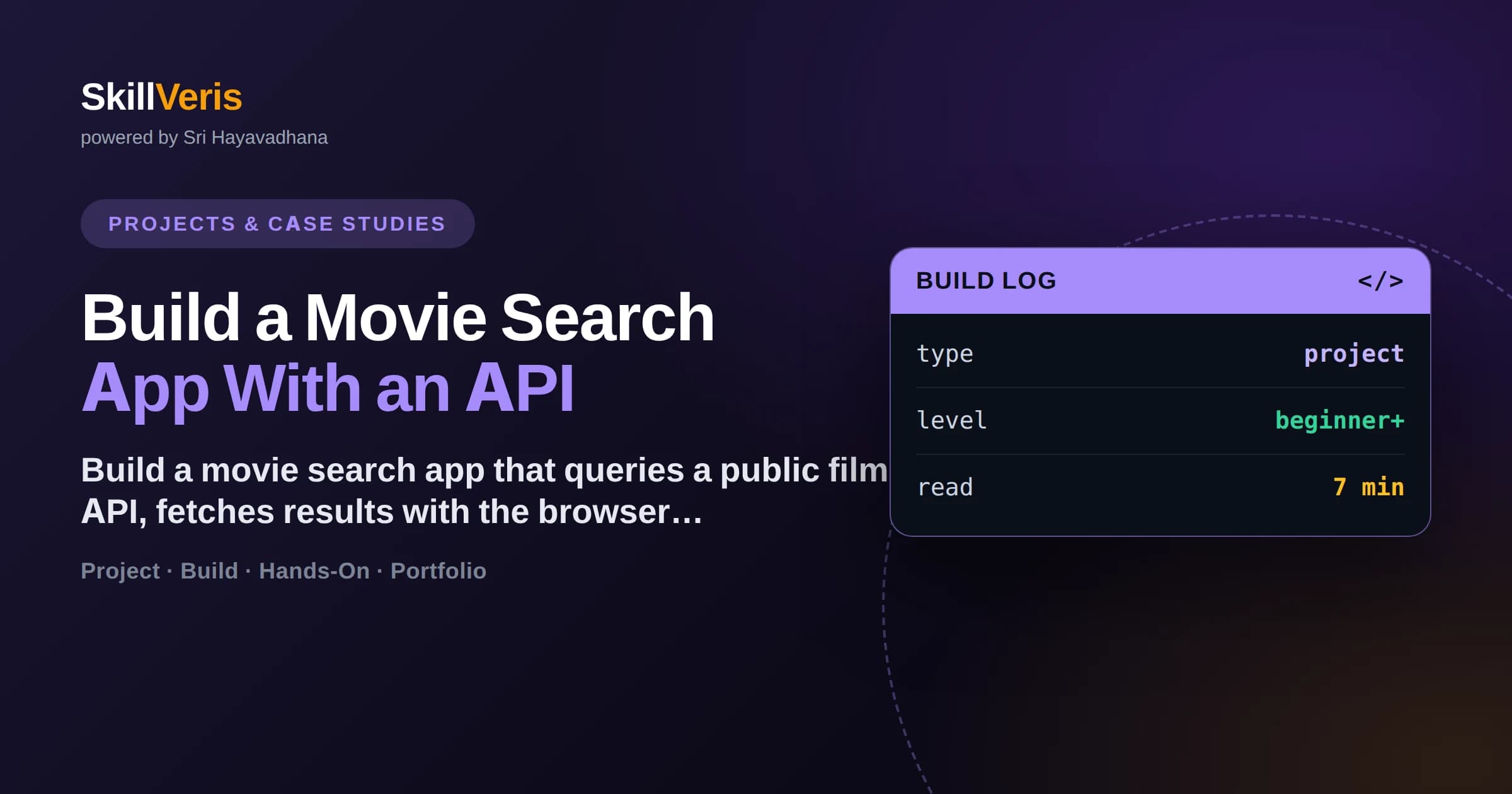This screenshot has width=1512, height=794.
Task: Click the 'powered by Sri Hayavadhana' tagline
Action: coord(204,137)
